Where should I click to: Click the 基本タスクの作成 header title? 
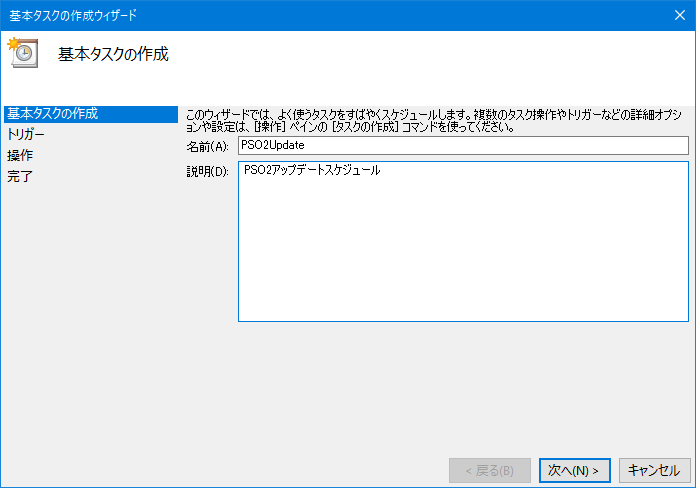pyautogui.click(x=113, y=54)
